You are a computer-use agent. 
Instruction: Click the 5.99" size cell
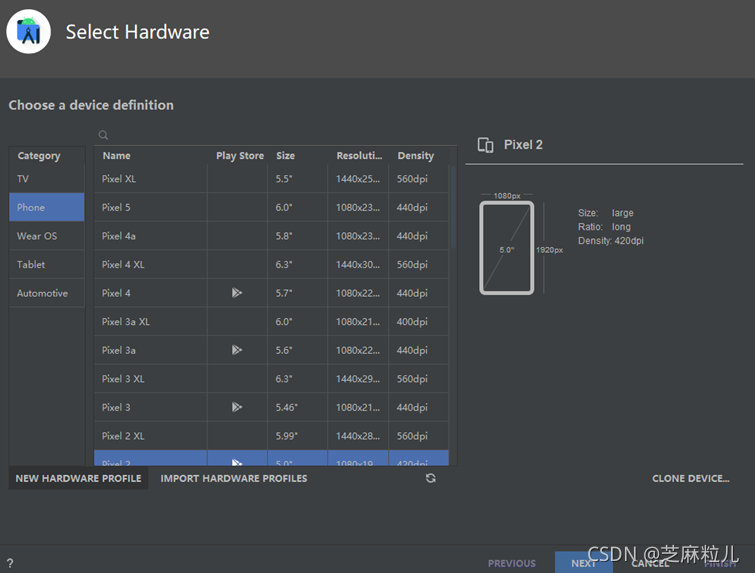pos(298,436)
